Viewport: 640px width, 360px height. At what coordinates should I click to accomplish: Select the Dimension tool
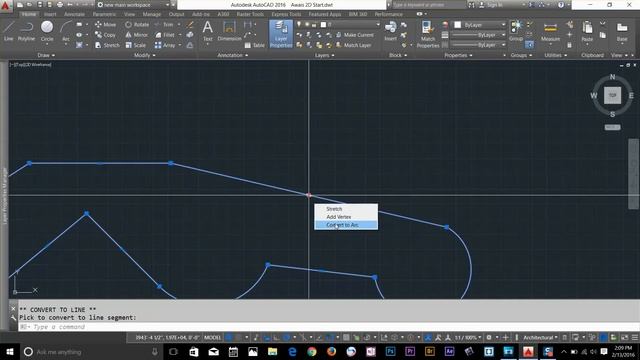coord(229,31)
